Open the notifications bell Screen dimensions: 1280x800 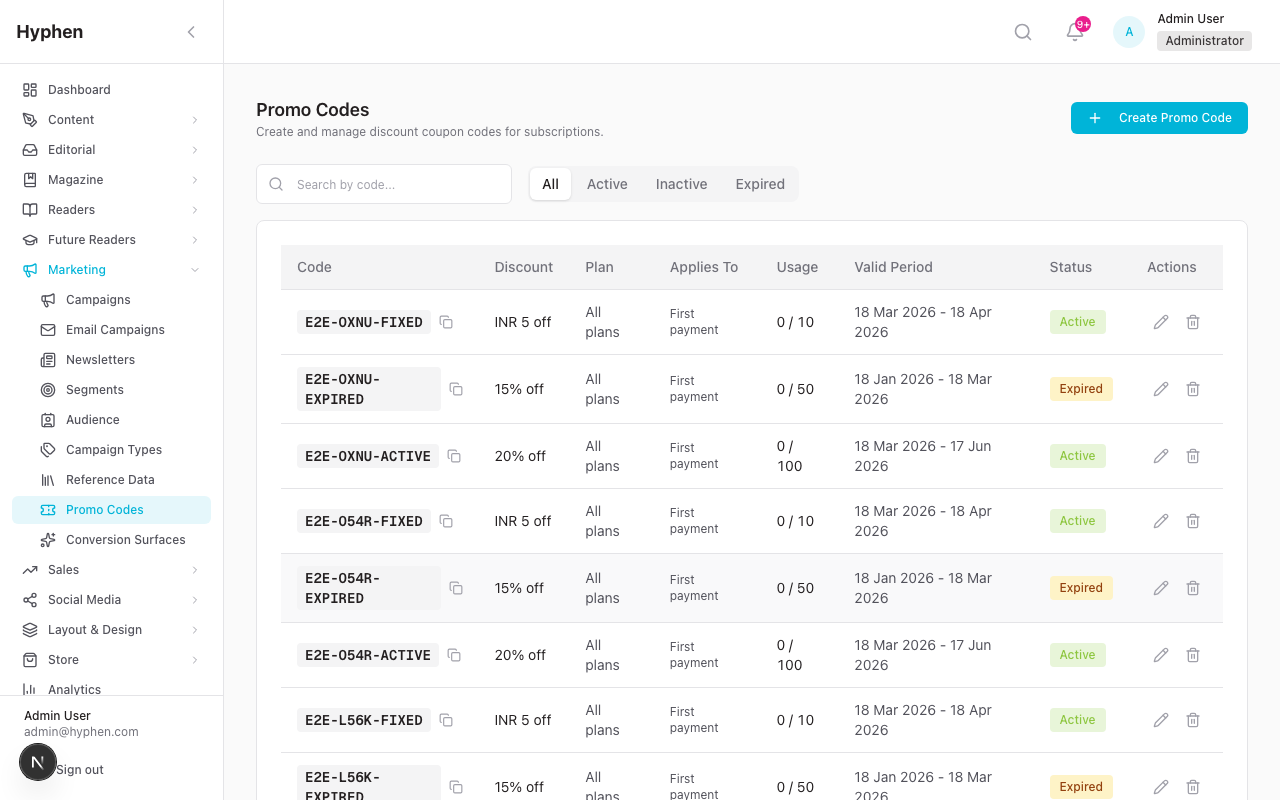tap(1075, 32)
